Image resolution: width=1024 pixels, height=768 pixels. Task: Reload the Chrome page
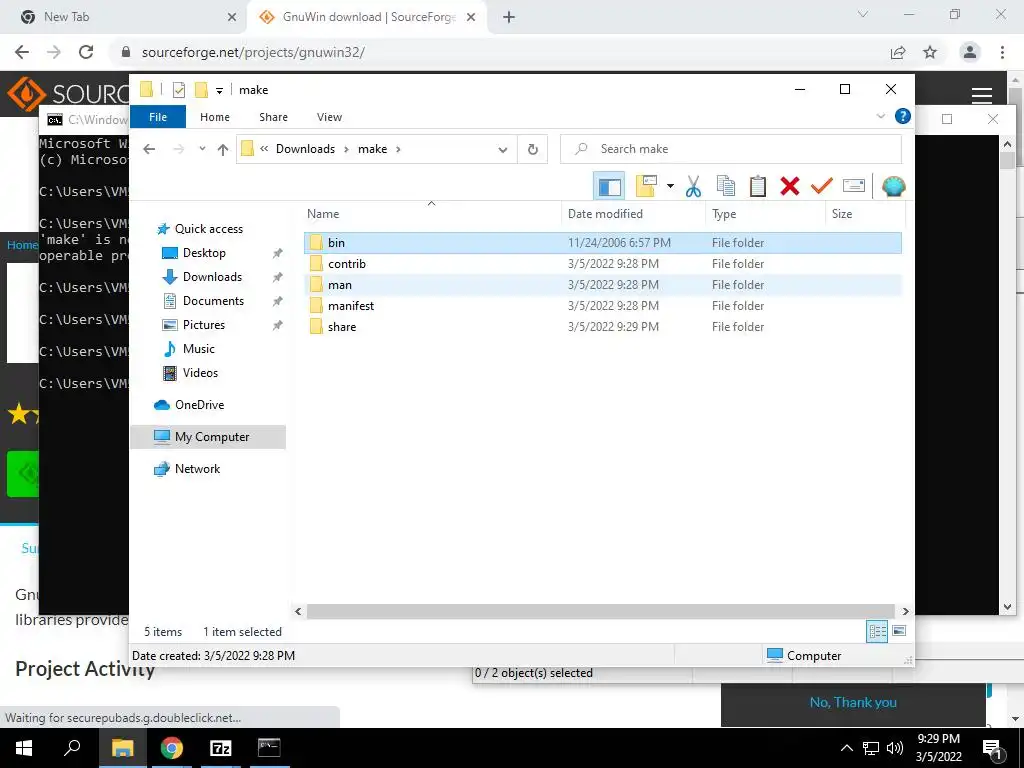click(86, 52)
